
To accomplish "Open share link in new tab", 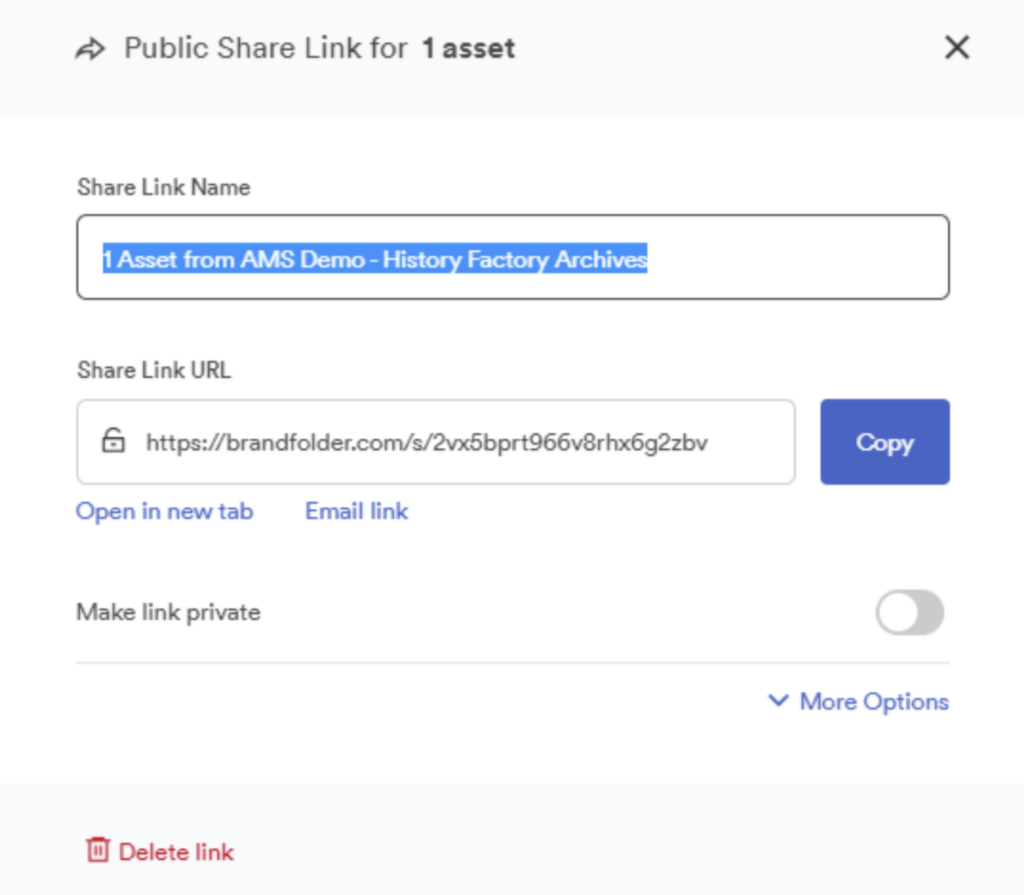I will click(x=165, y=511).
